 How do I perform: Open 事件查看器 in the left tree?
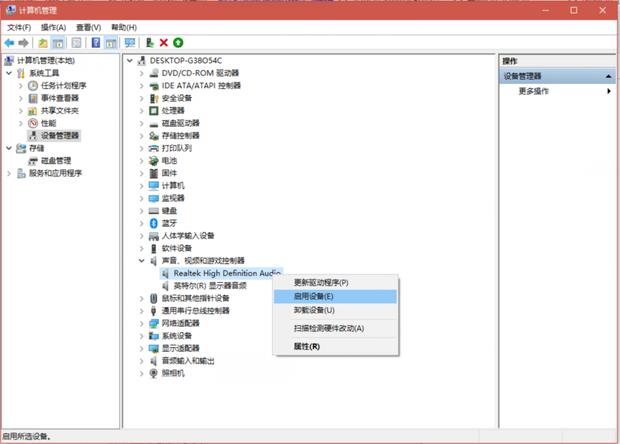tap(60, 98)
